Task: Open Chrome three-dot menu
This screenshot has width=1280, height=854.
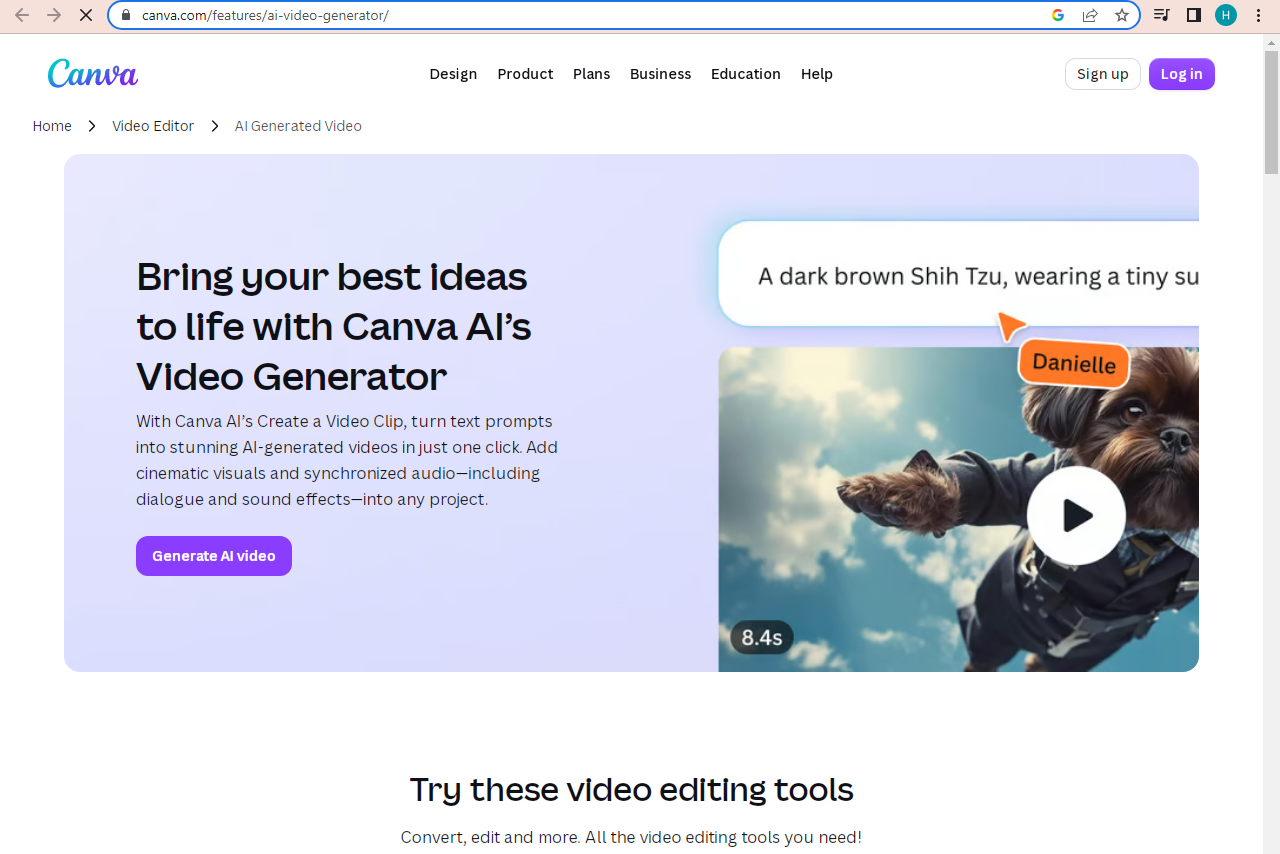Action: tap(1258, 15)
